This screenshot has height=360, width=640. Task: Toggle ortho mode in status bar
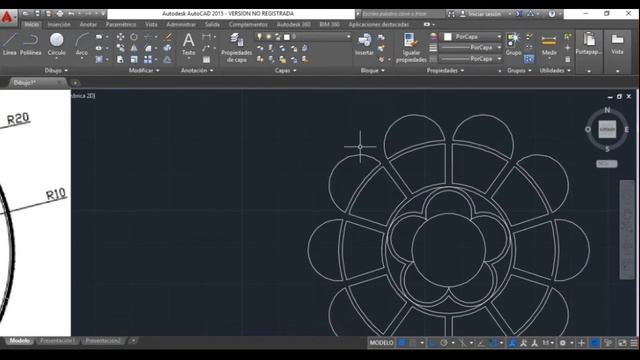[433, 343]
